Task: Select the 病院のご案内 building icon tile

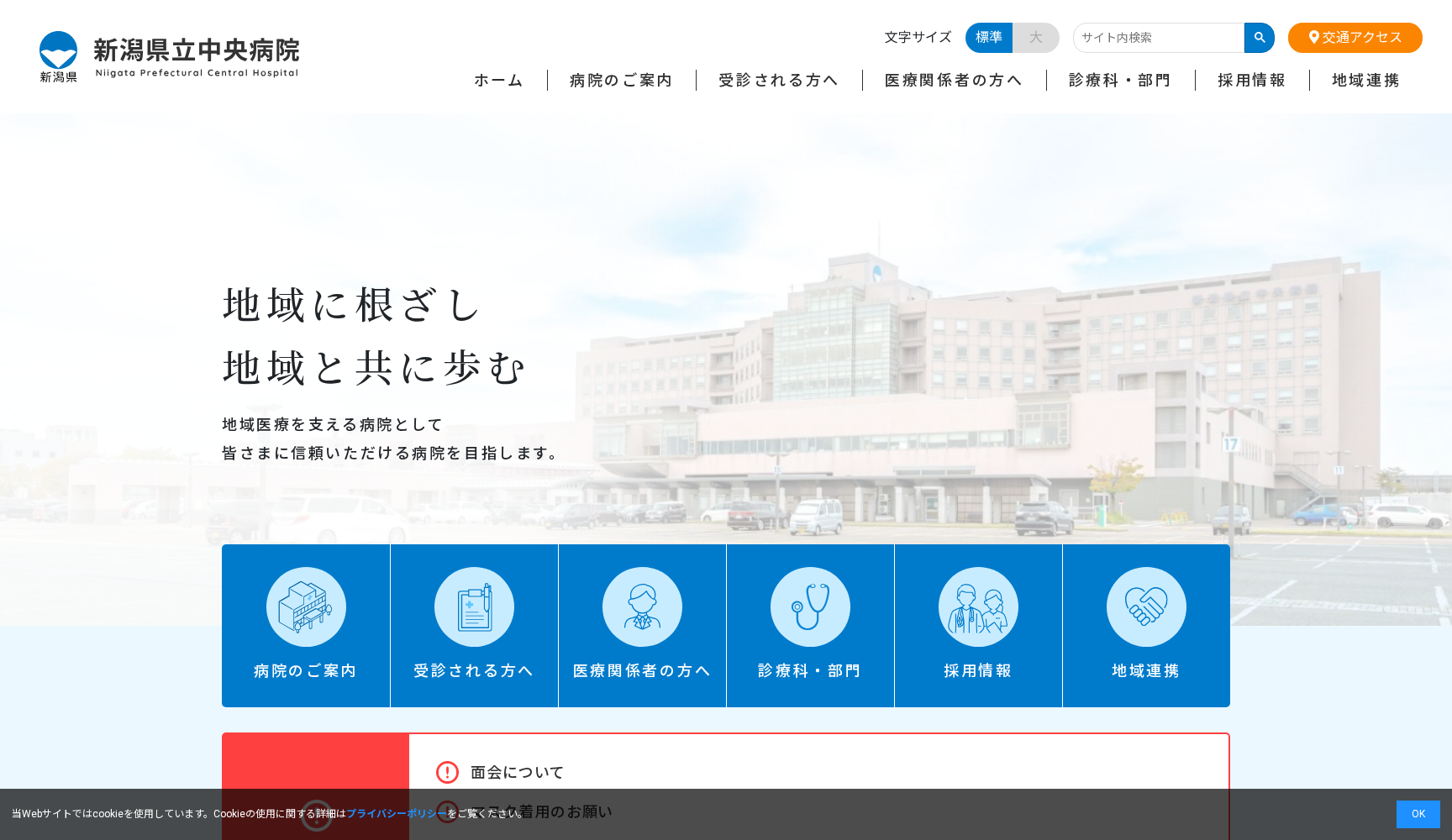Action: pyautogui.click(x=306, y=606)
